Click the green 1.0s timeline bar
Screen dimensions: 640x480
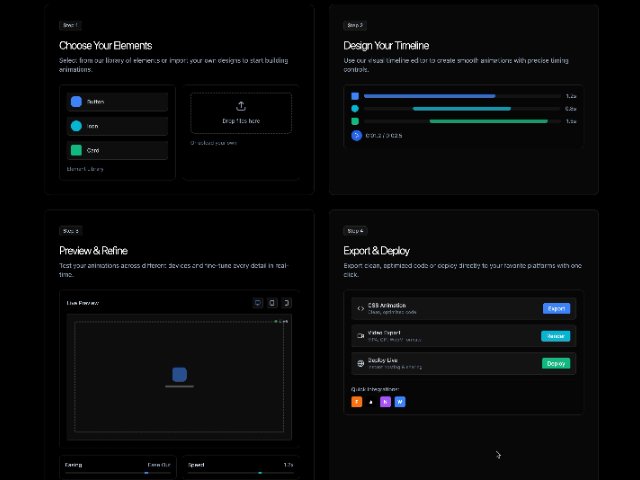coord(489,121)
